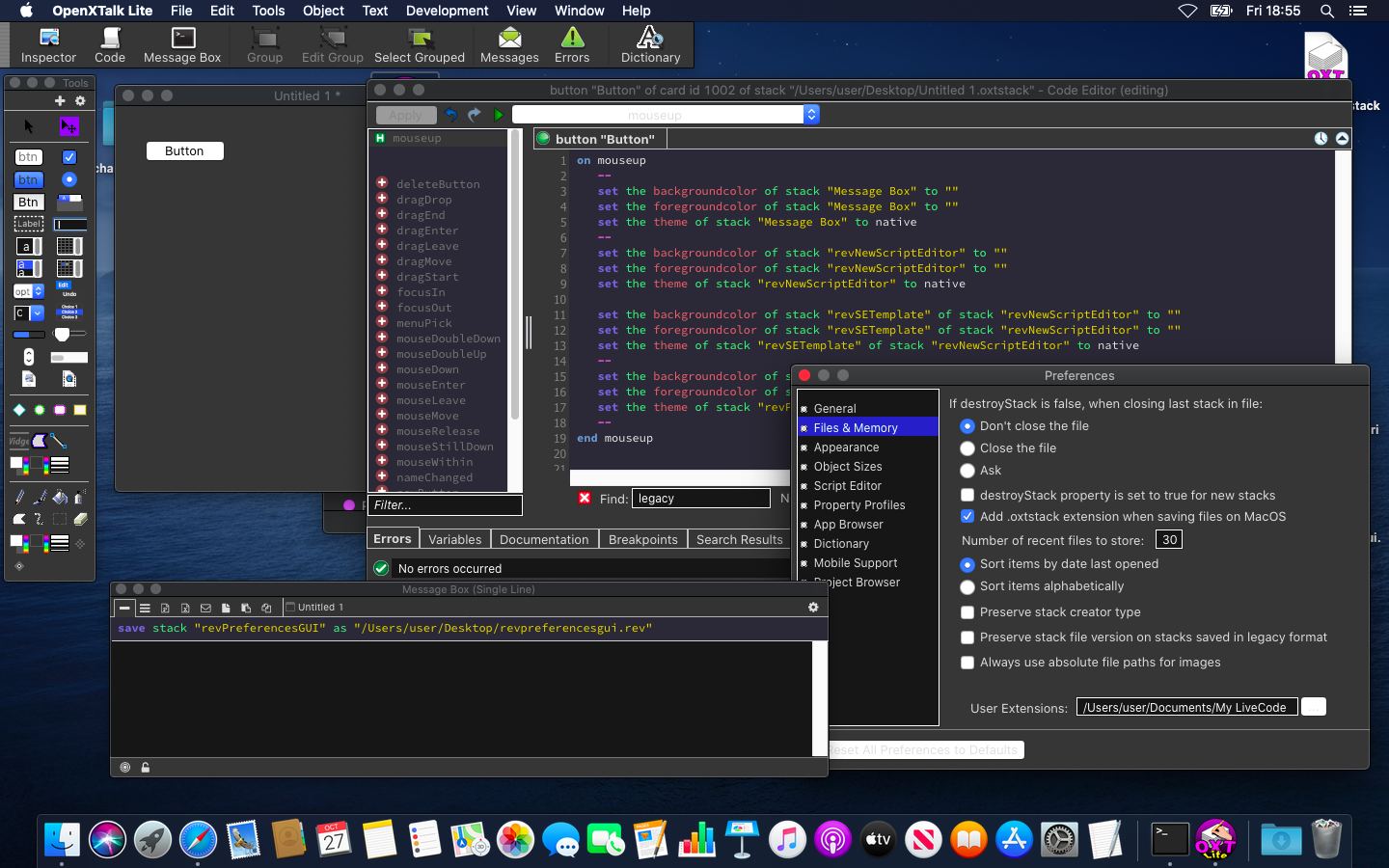The image size is (1389, 868).
Task: Pick the checkbox control tool
Action: pos(69,156)
